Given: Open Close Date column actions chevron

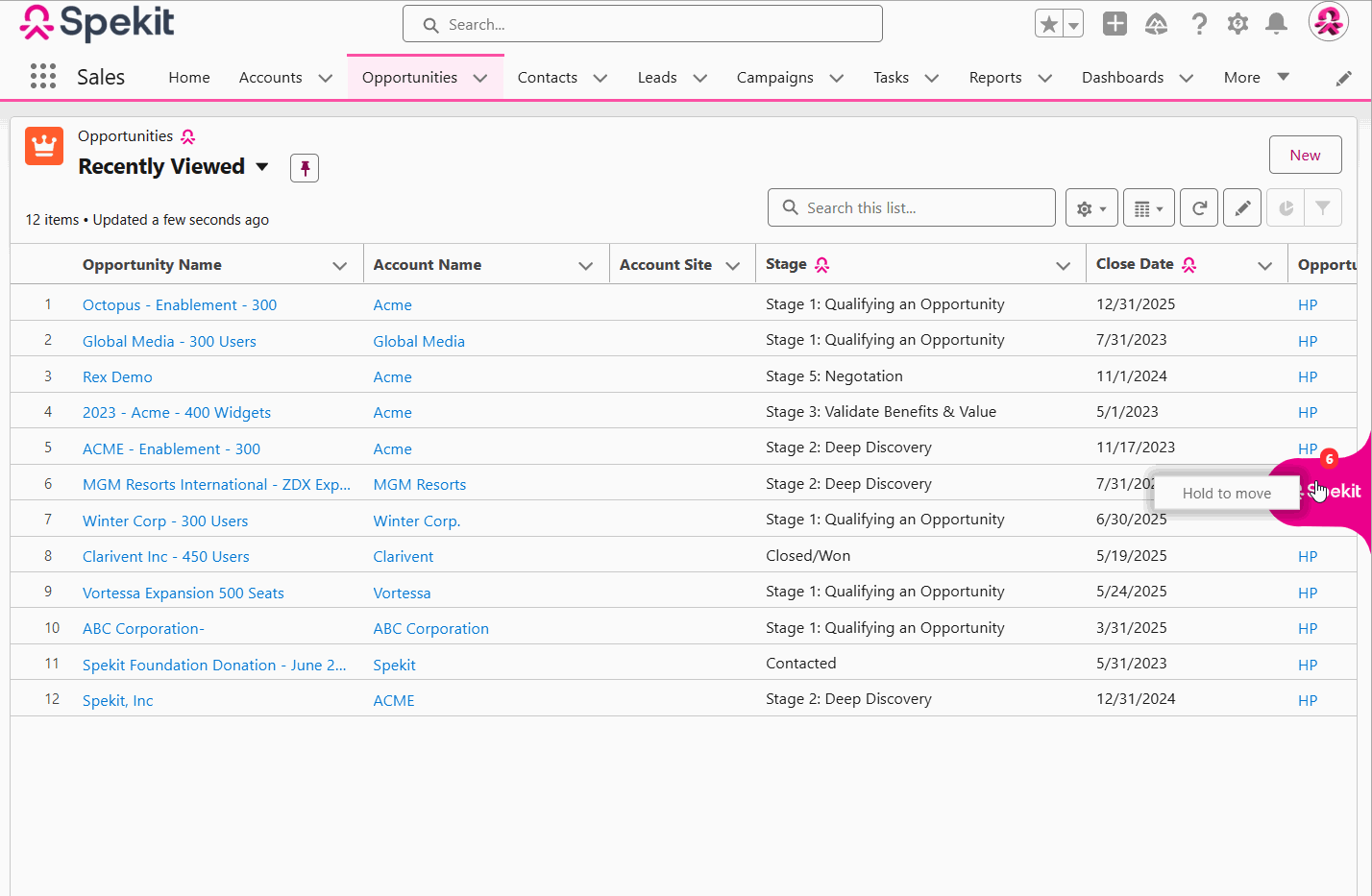Looking at the screenshot, I should (x=1264, y=266).
